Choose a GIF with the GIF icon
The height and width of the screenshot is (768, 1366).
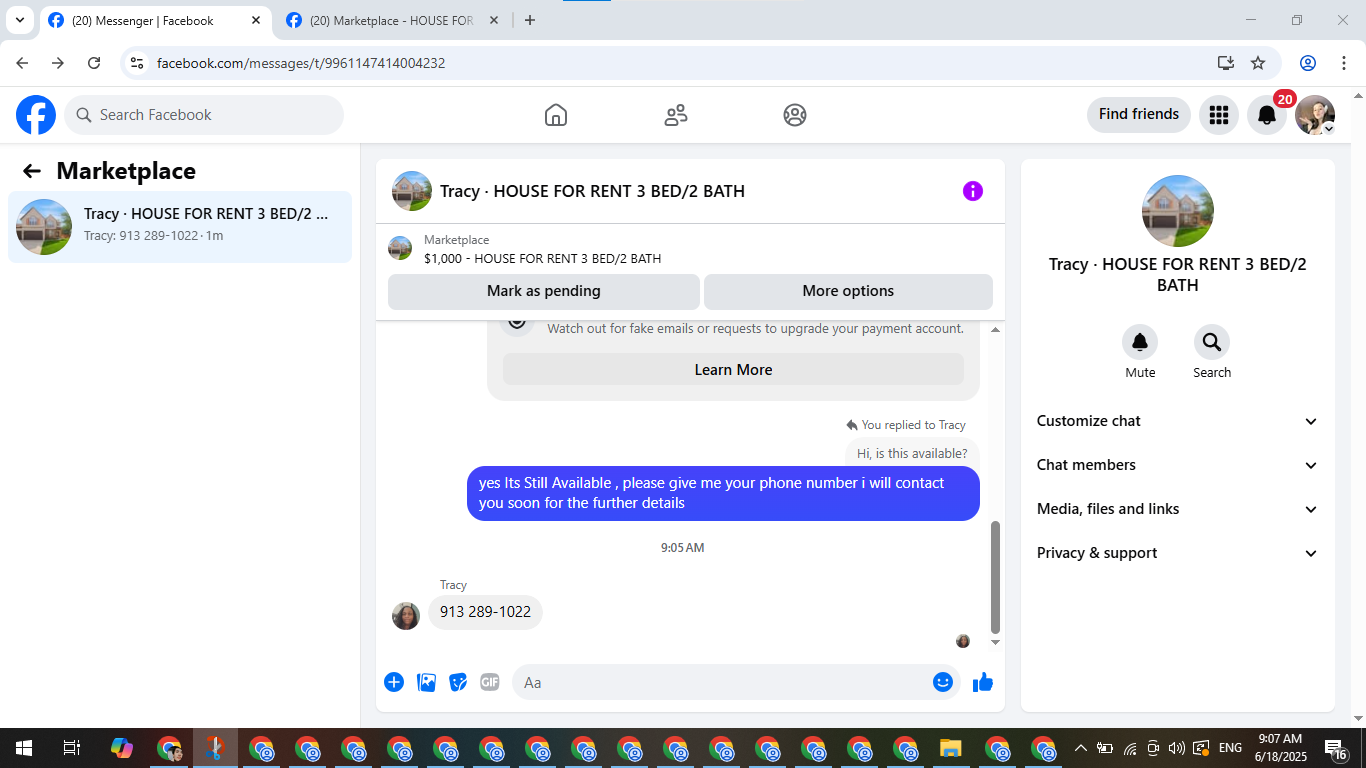pos(489,682)
